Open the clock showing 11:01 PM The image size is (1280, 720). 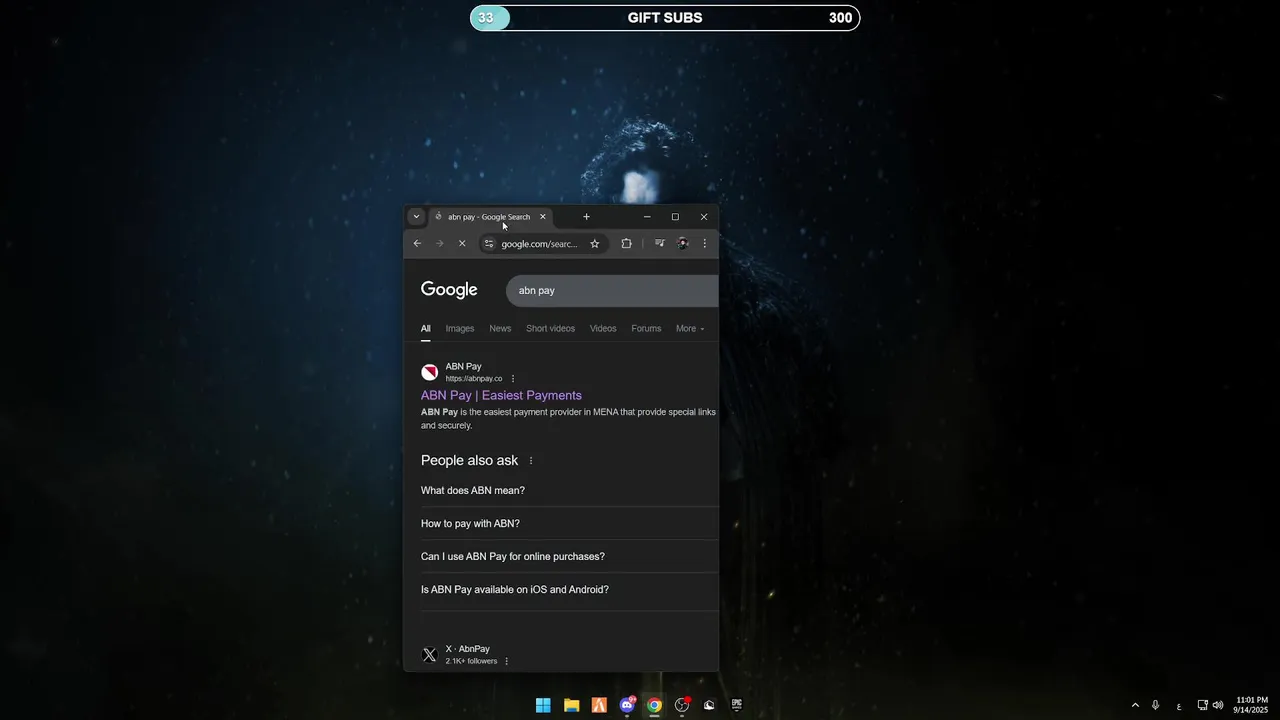click(1251, 705)
